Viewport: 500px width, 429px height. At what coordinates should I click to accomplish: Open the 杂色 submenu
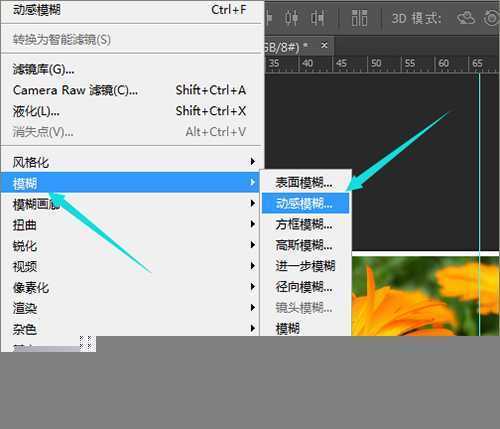[x=130, y=329]
